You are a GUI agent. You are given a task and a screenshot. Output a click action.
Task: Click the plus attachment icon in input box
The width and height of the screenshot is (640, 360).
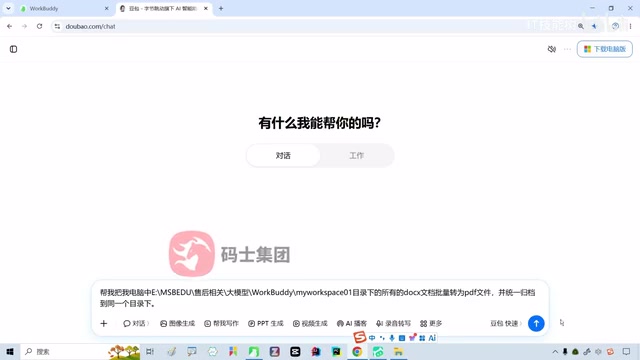[x=104, y=323]
